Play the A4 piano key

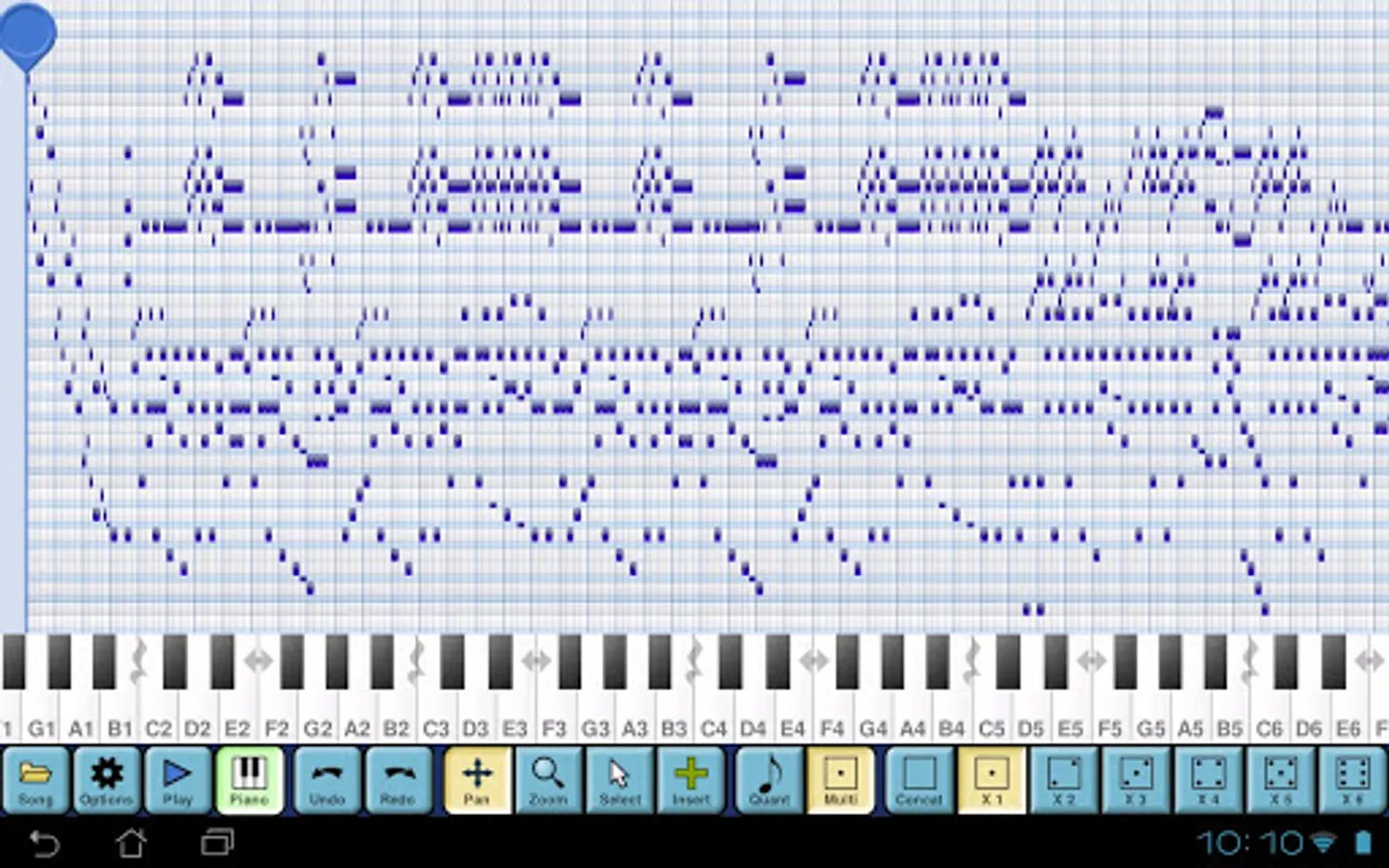[912, 714]
